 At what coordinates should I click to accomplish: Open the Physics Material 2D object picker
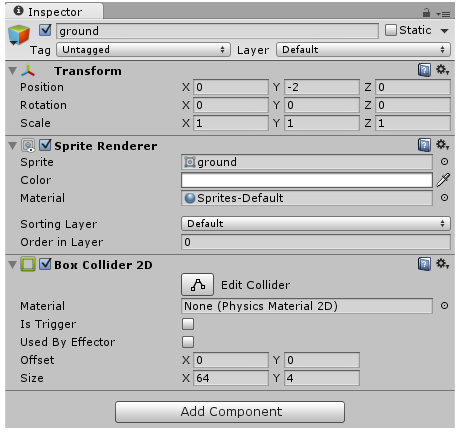tap(444, 306)
